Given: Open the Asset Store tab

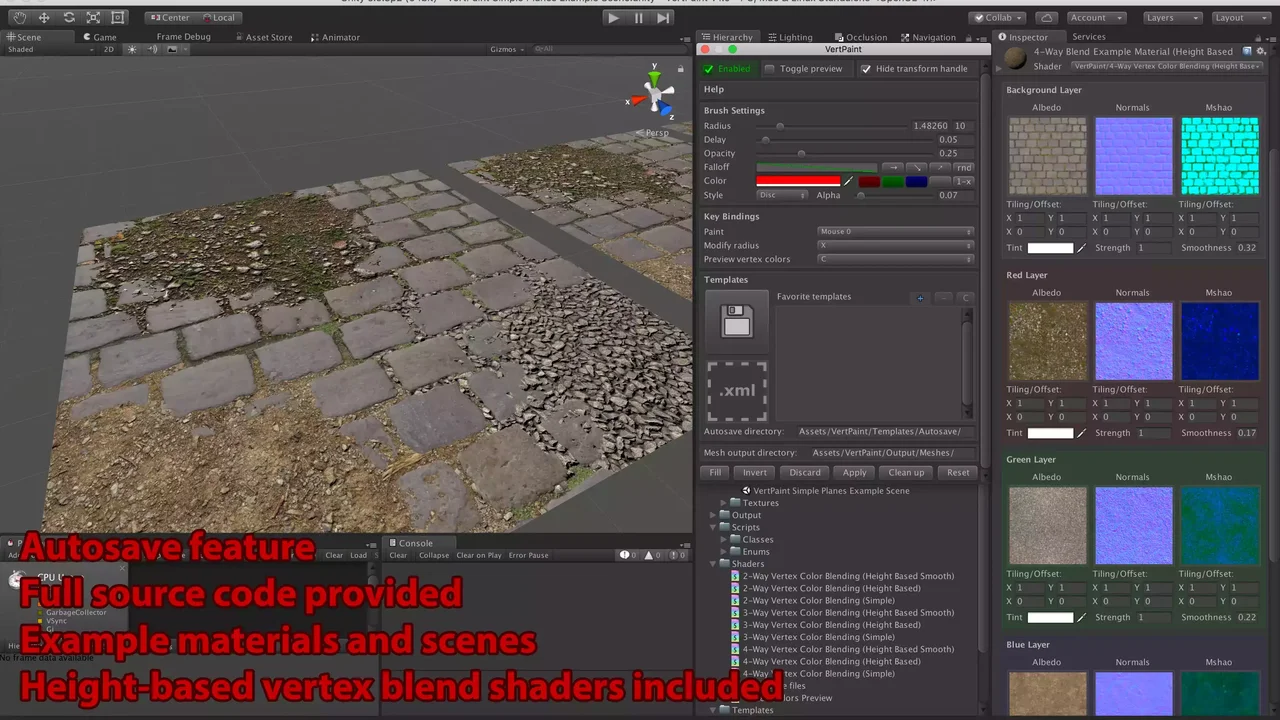Looking at the screenshot, I should click(263, 37).
